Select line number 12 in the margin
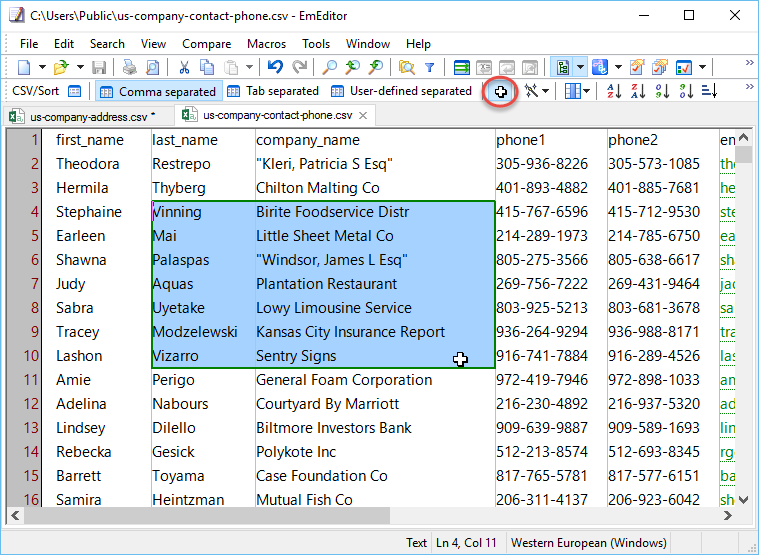 pyautogui.click(x=30, y=404)
